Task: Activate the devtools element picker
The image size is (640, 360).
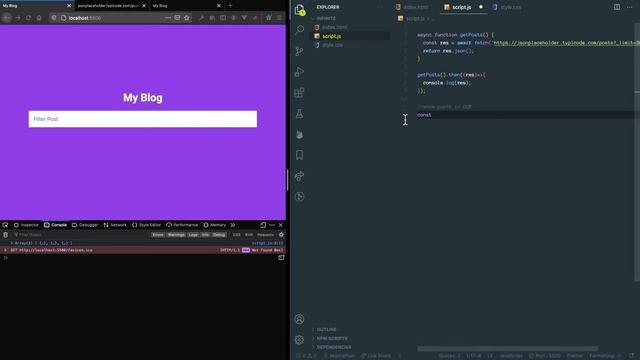Action: (x=5, y=225)
